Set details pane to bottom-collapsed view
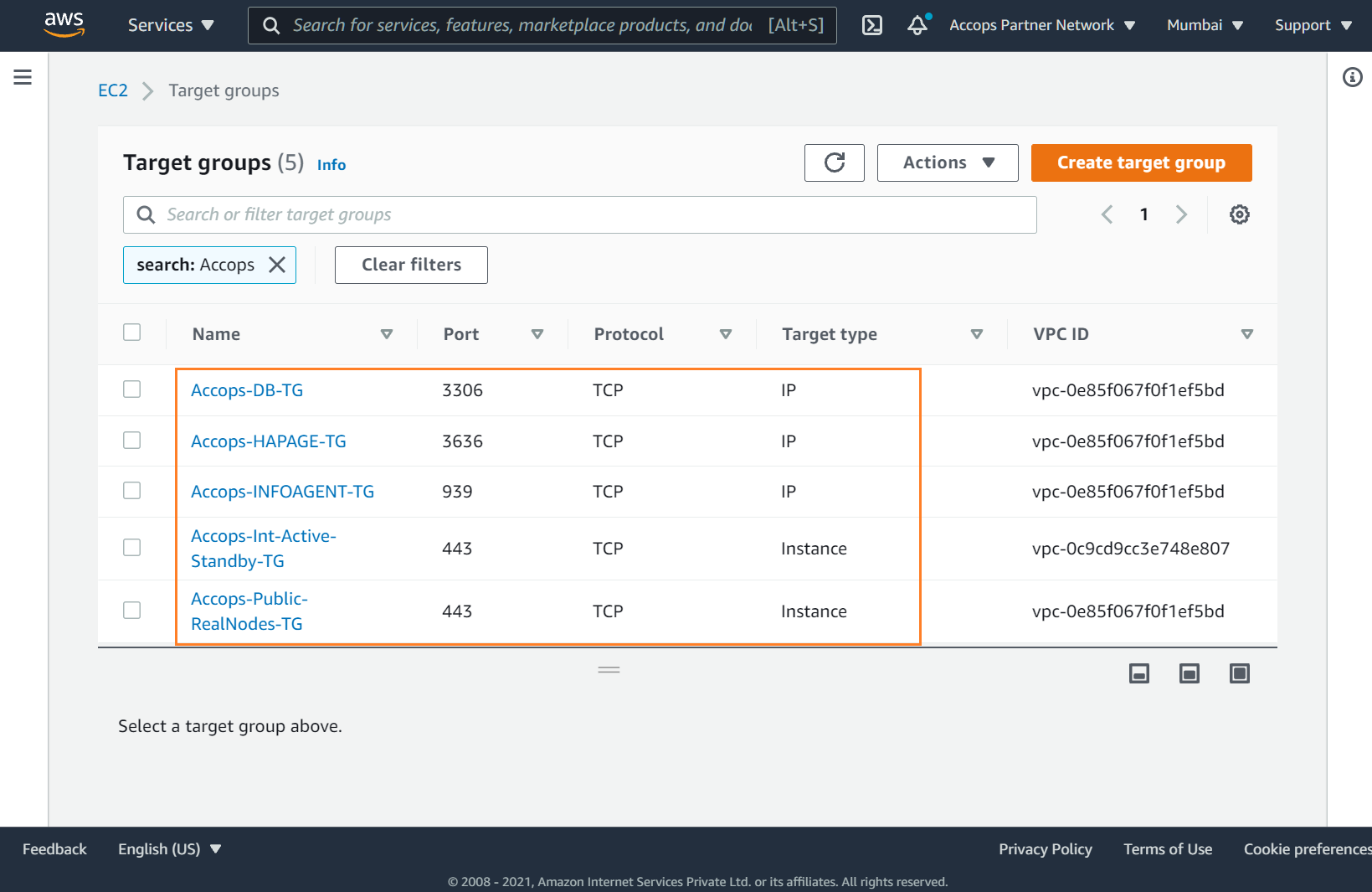 pyautogui.click(x=1139, y=673)
